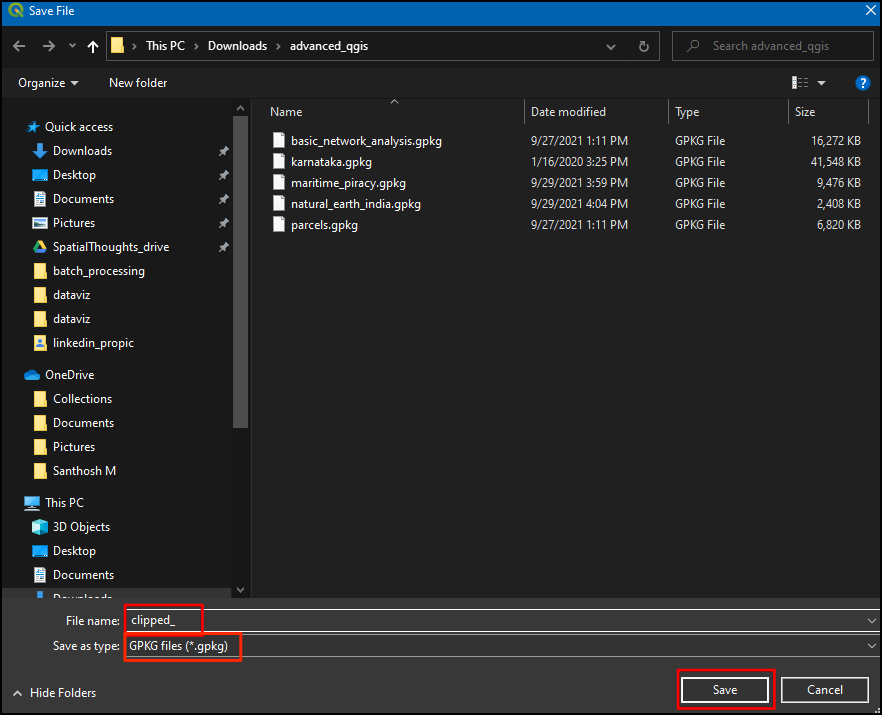
Task: Open the Save as type combo box
Action: pos(502,646)
